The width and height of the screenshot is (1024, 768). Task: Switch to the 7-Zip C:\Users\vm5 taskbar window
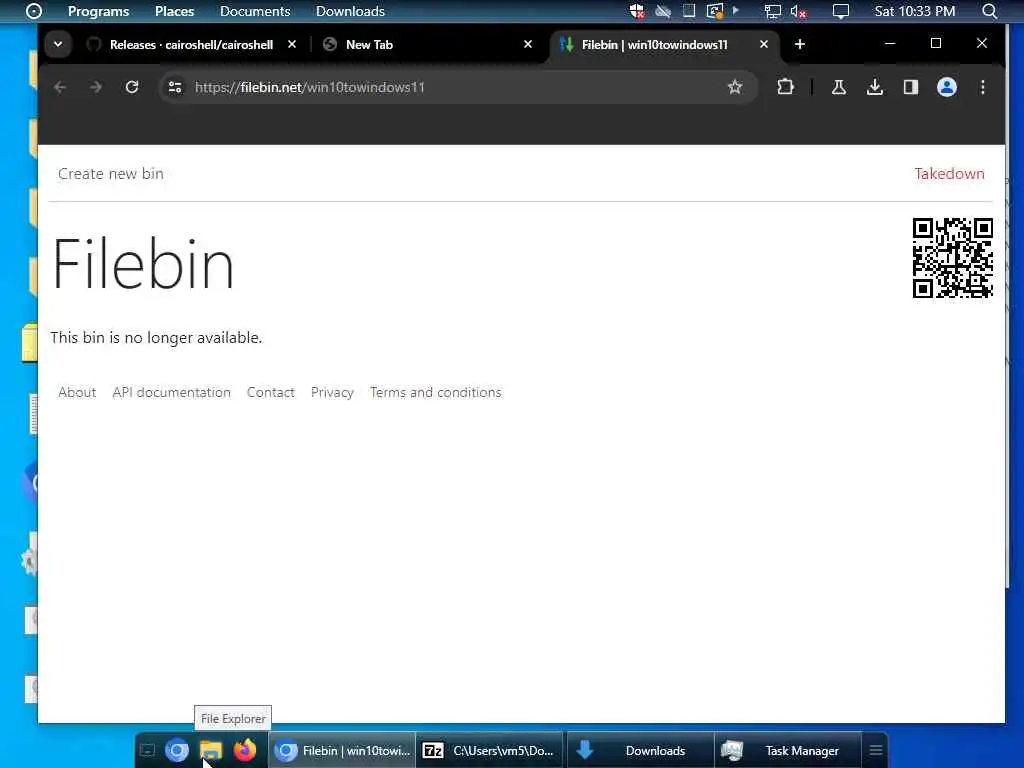pos(489,750)
